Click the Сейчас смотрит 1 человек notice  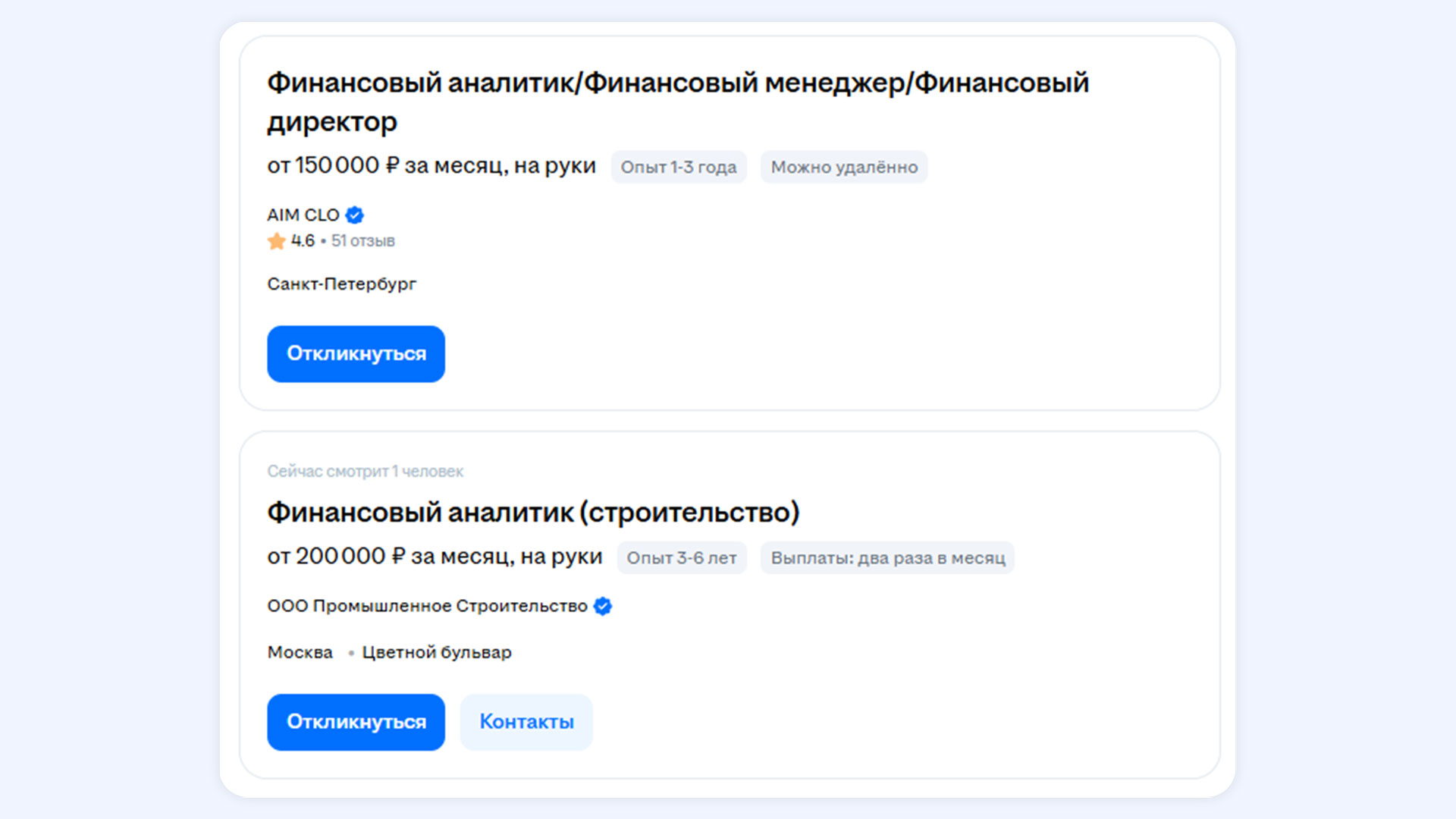click(365, 472)
